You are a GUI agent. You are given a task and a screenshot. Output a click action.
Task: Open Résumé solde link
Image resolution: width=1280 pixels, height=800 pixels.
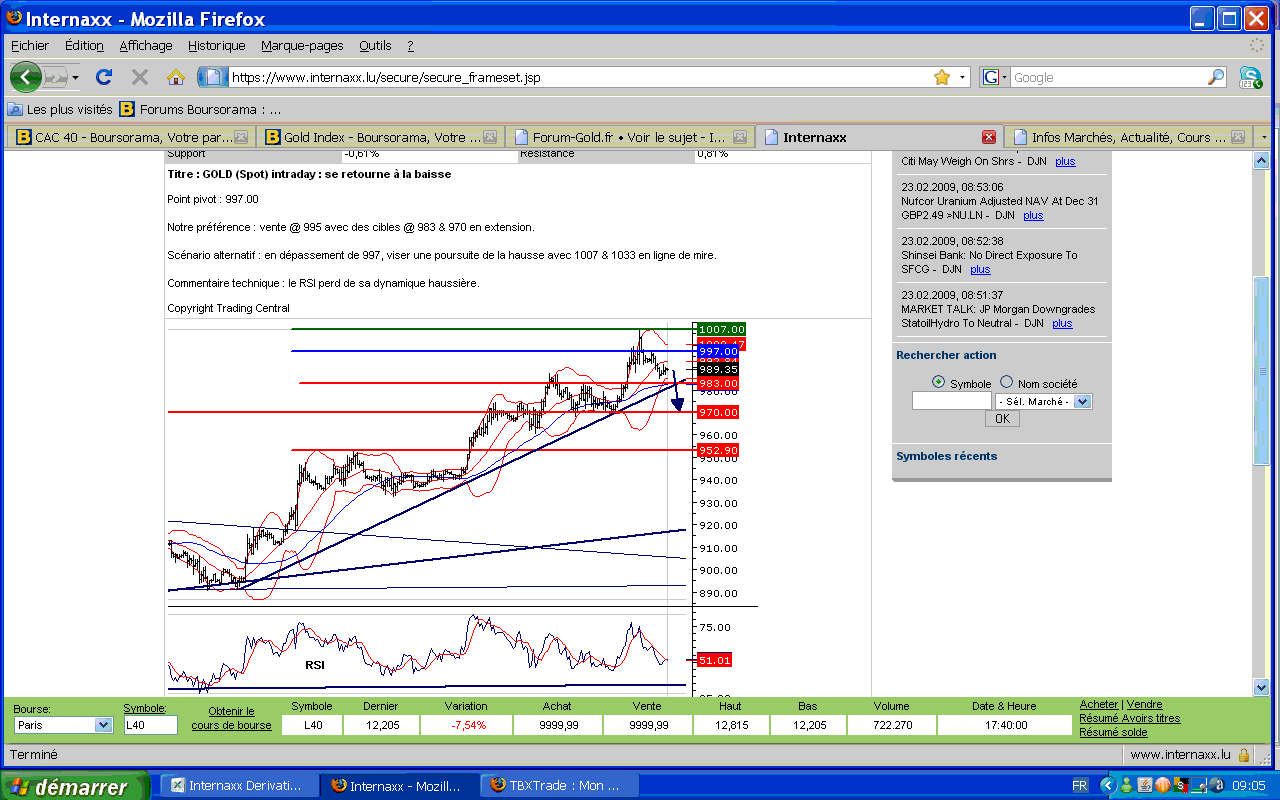(1113, 732)
